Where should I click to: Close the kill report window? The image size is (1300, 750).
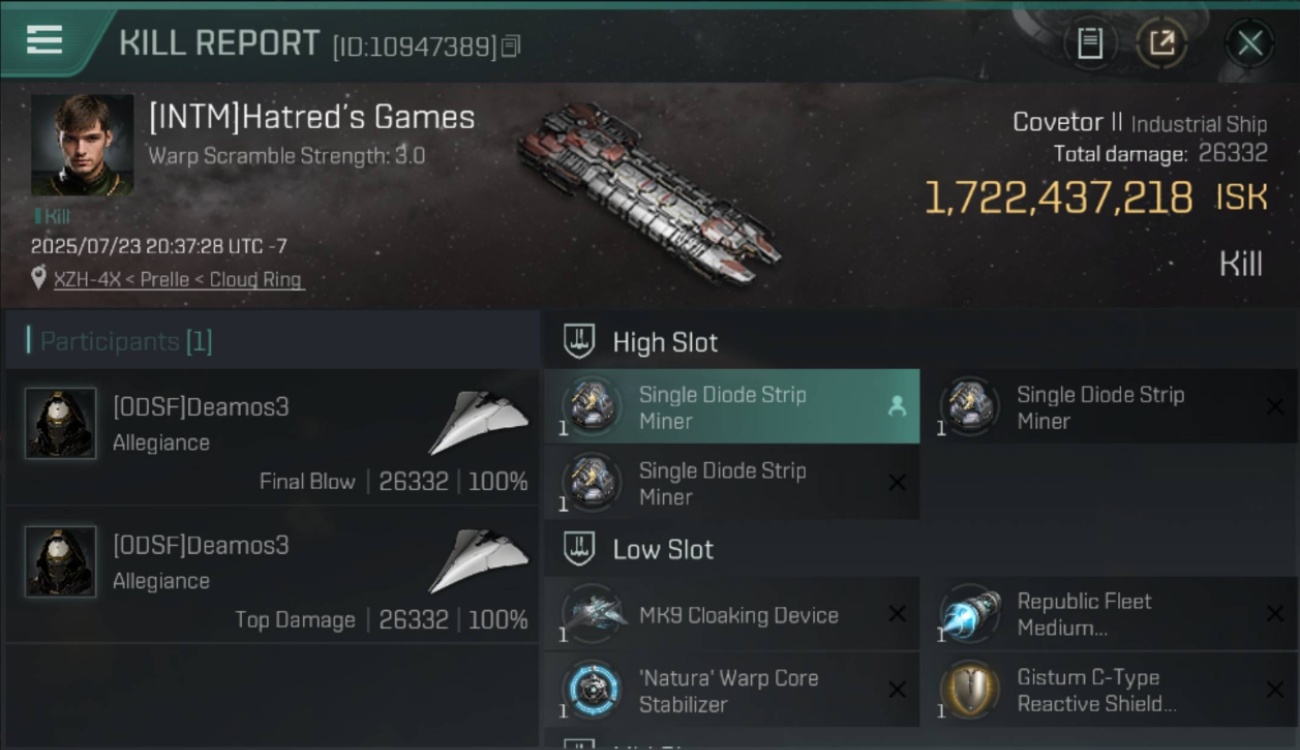(1249, 43)
